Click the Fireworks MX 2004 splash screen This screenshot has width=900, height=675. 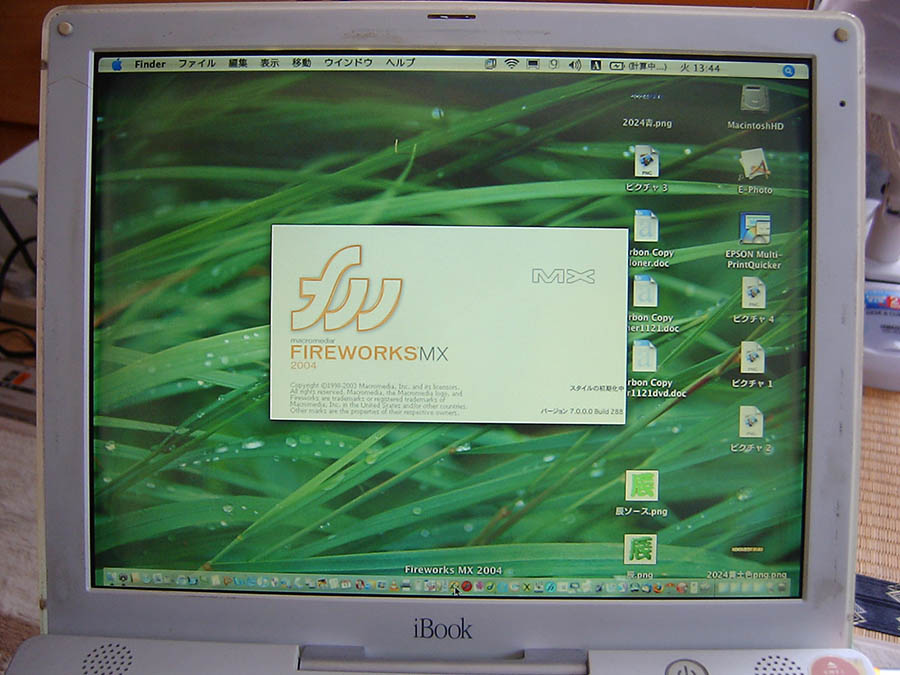[x=448, y=324]
